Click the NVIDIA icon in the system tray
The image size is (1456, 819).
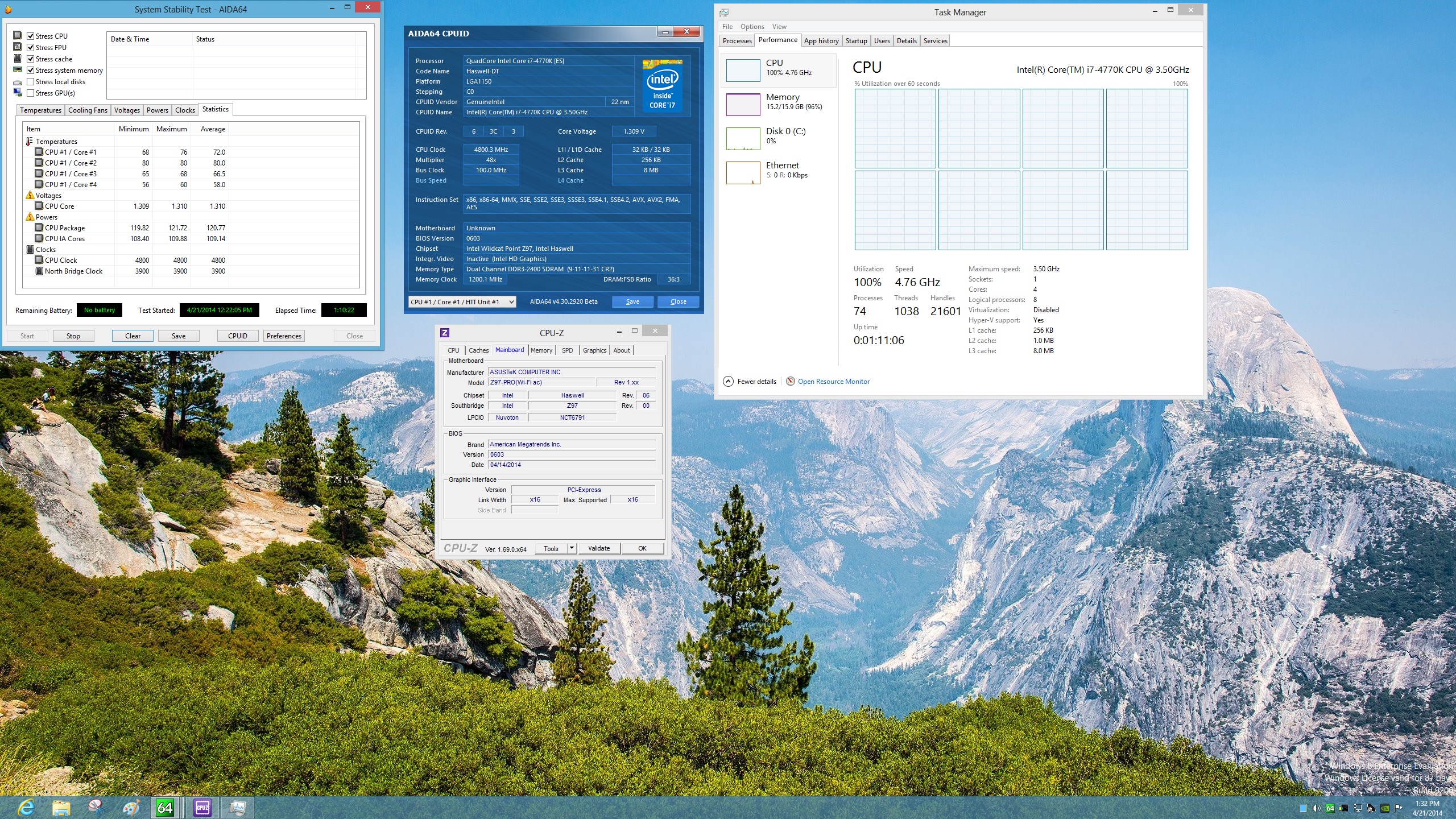1386,808
